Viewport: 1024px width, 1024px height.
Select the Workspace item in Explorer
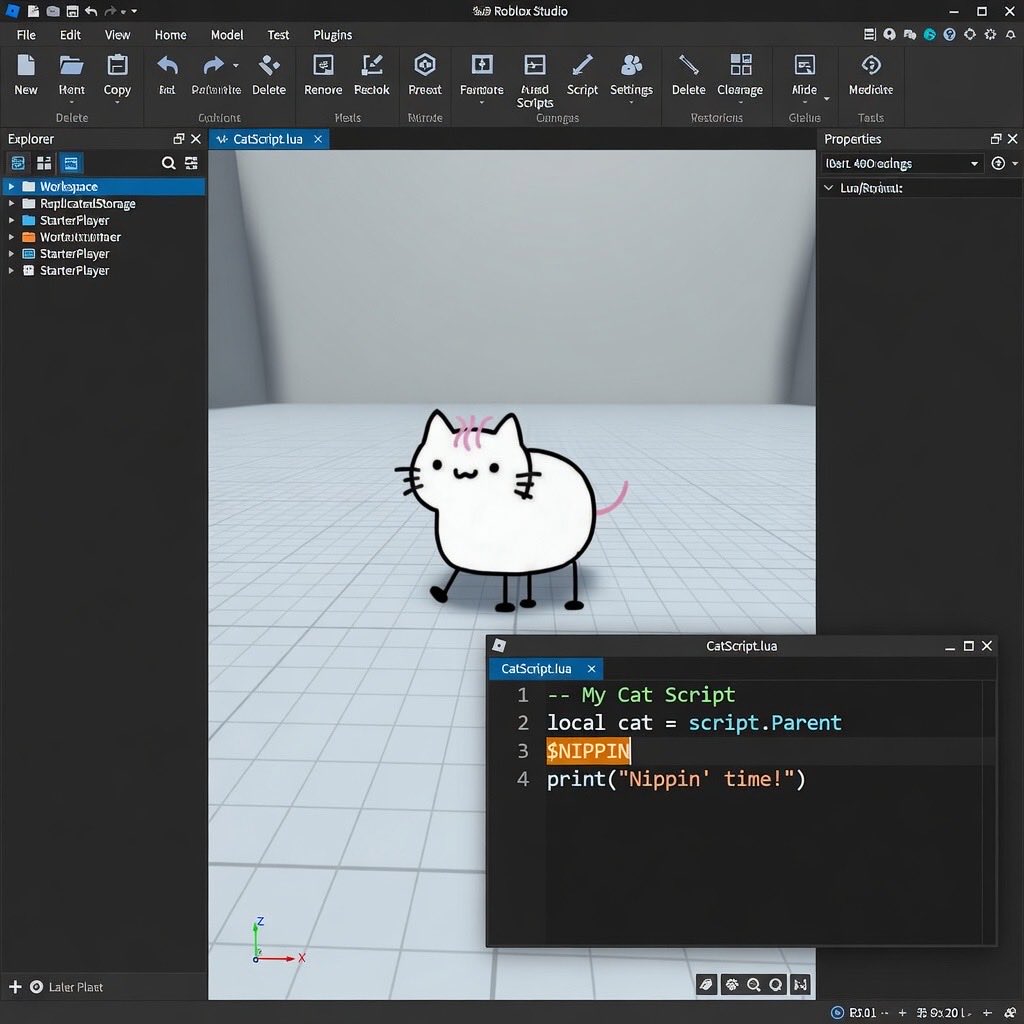point(103,187)
